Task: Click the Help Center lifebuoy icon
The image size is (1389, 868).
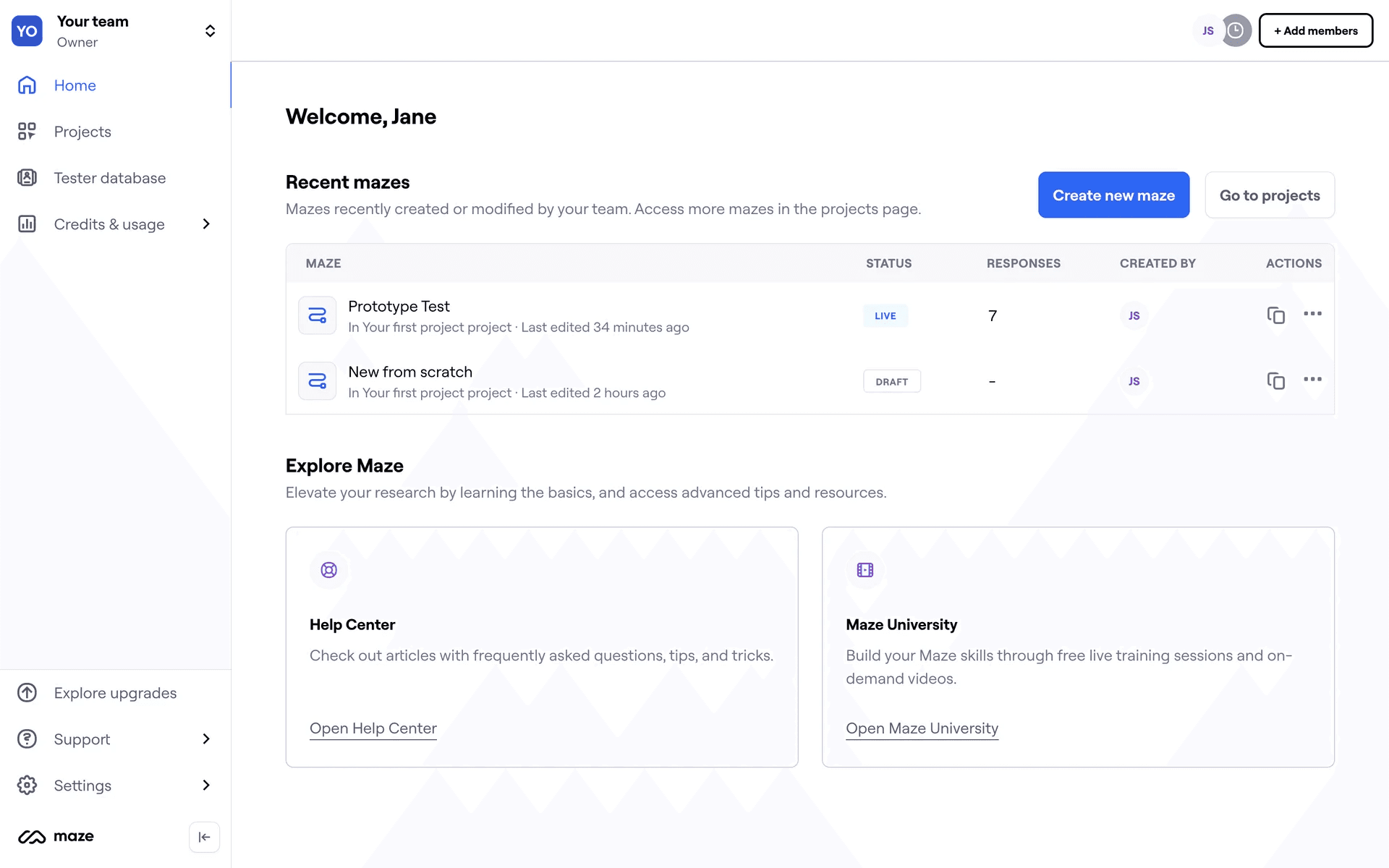Action: [329, 570]
